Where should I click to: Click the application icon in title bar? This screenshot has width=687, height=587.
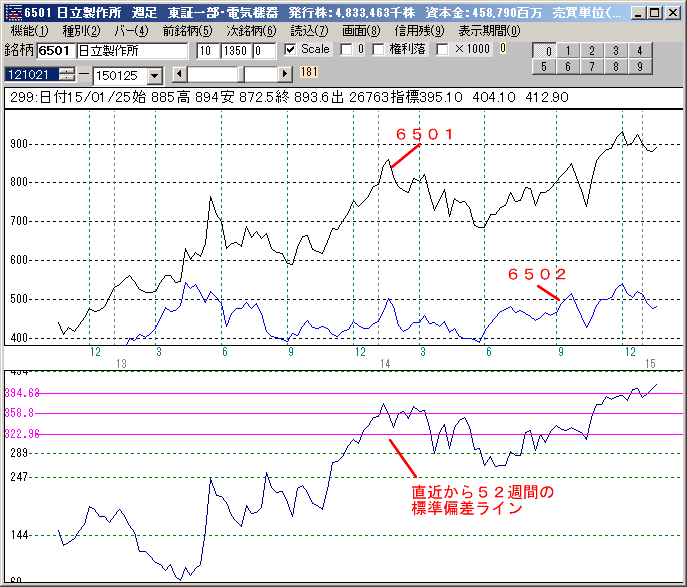[x=14, y=13]
